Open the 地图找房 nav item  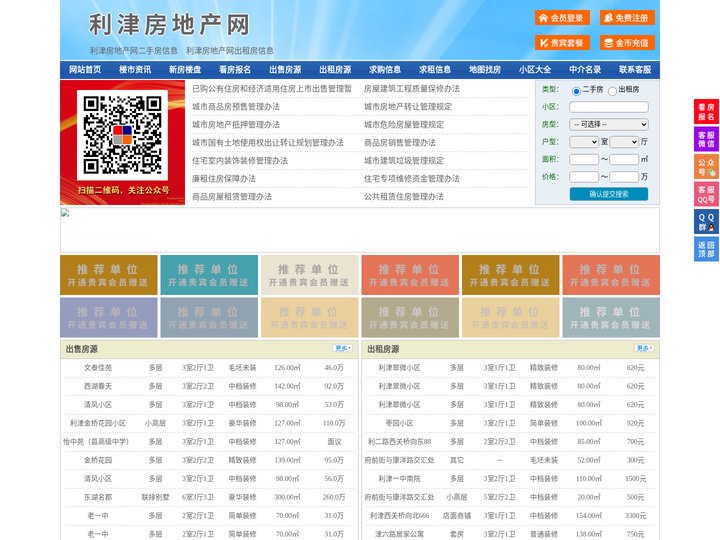pyautogui.click(x=485, y=70)
